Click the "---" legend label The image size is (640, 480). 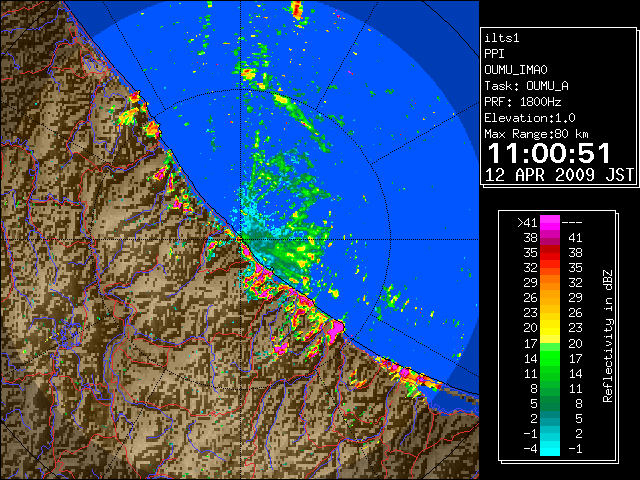[572, 222]
